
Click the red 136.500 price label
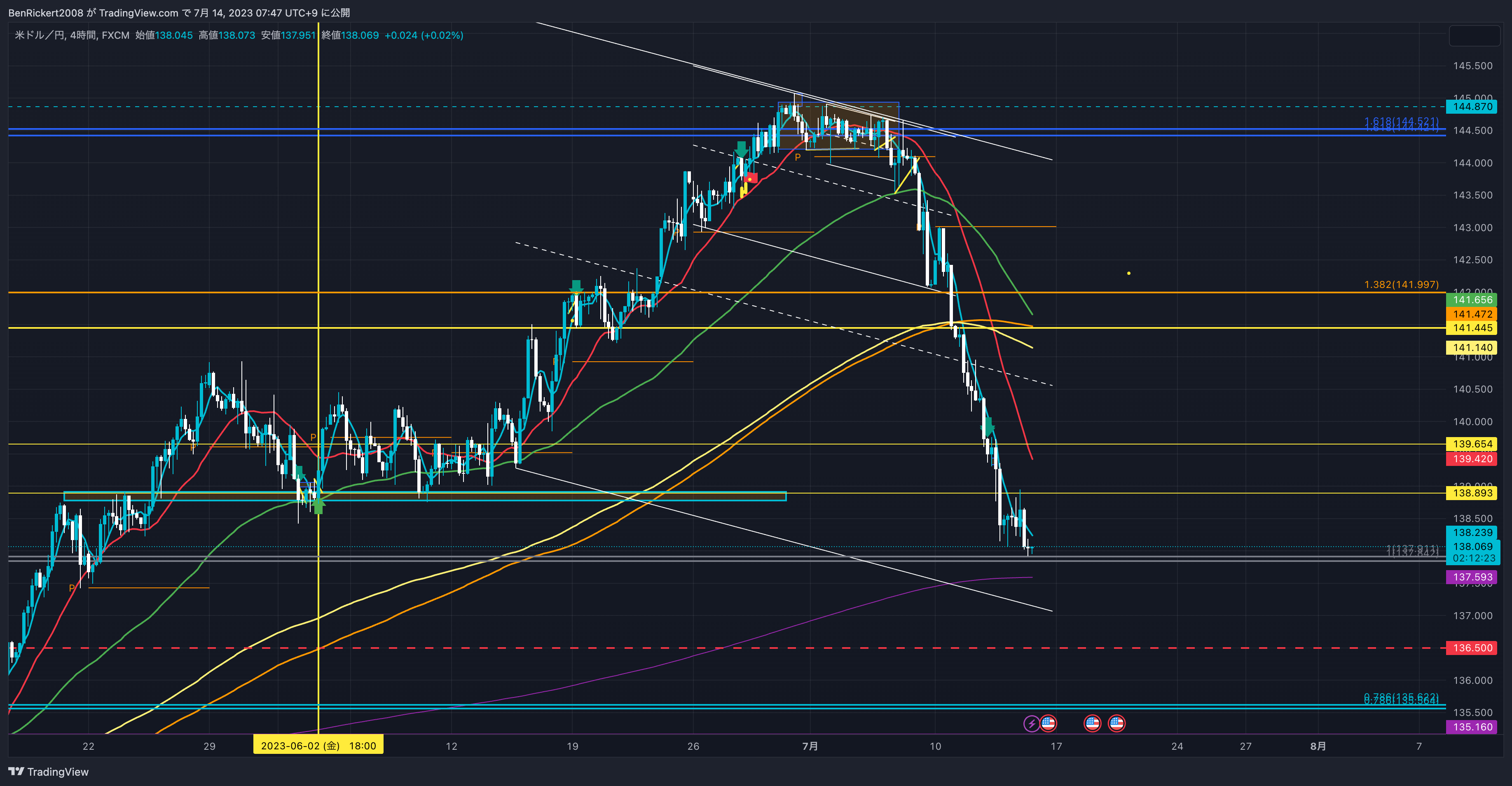click(1472, 648)
